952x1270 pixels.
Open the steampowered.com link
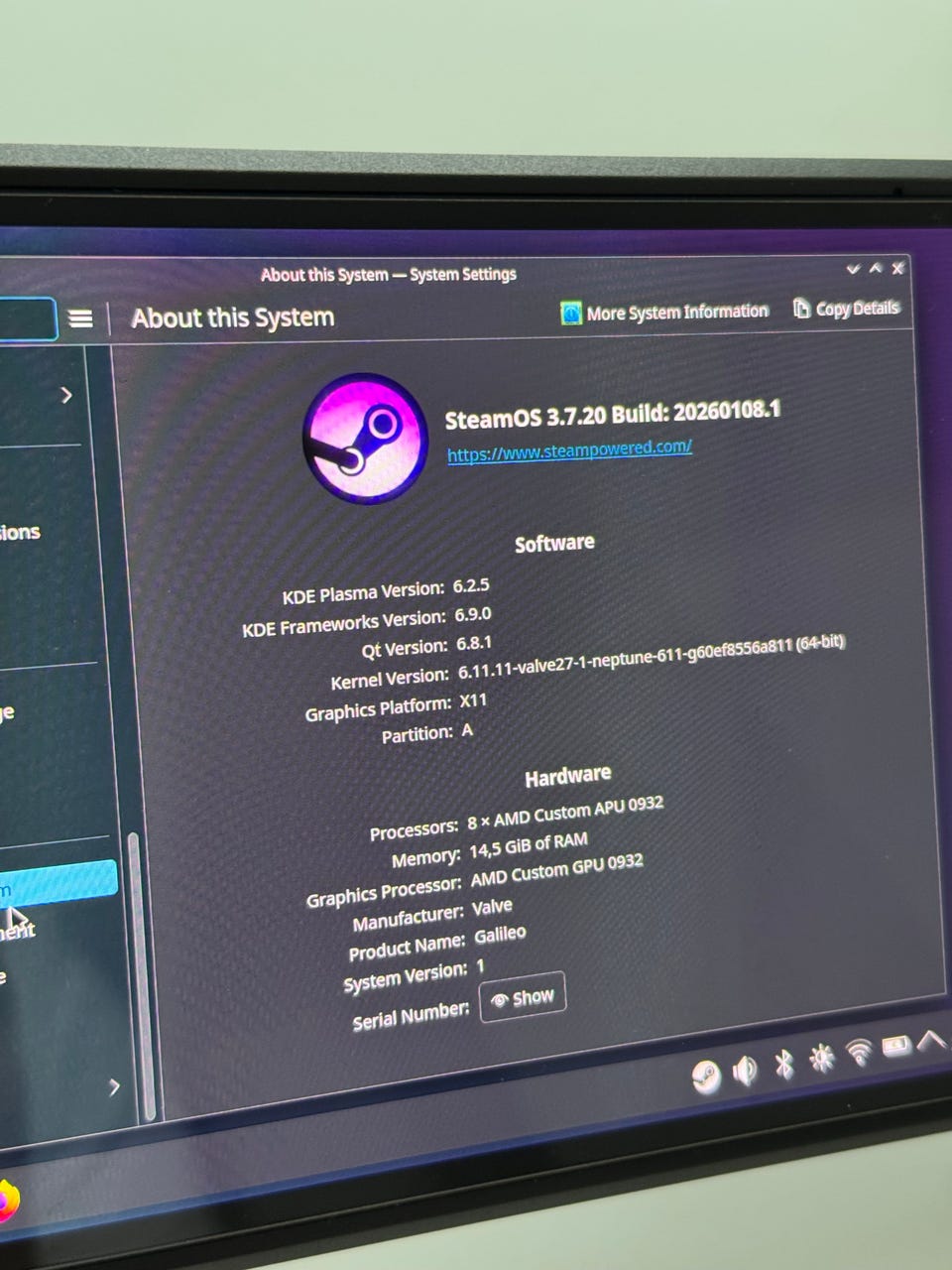pos(569,450)
